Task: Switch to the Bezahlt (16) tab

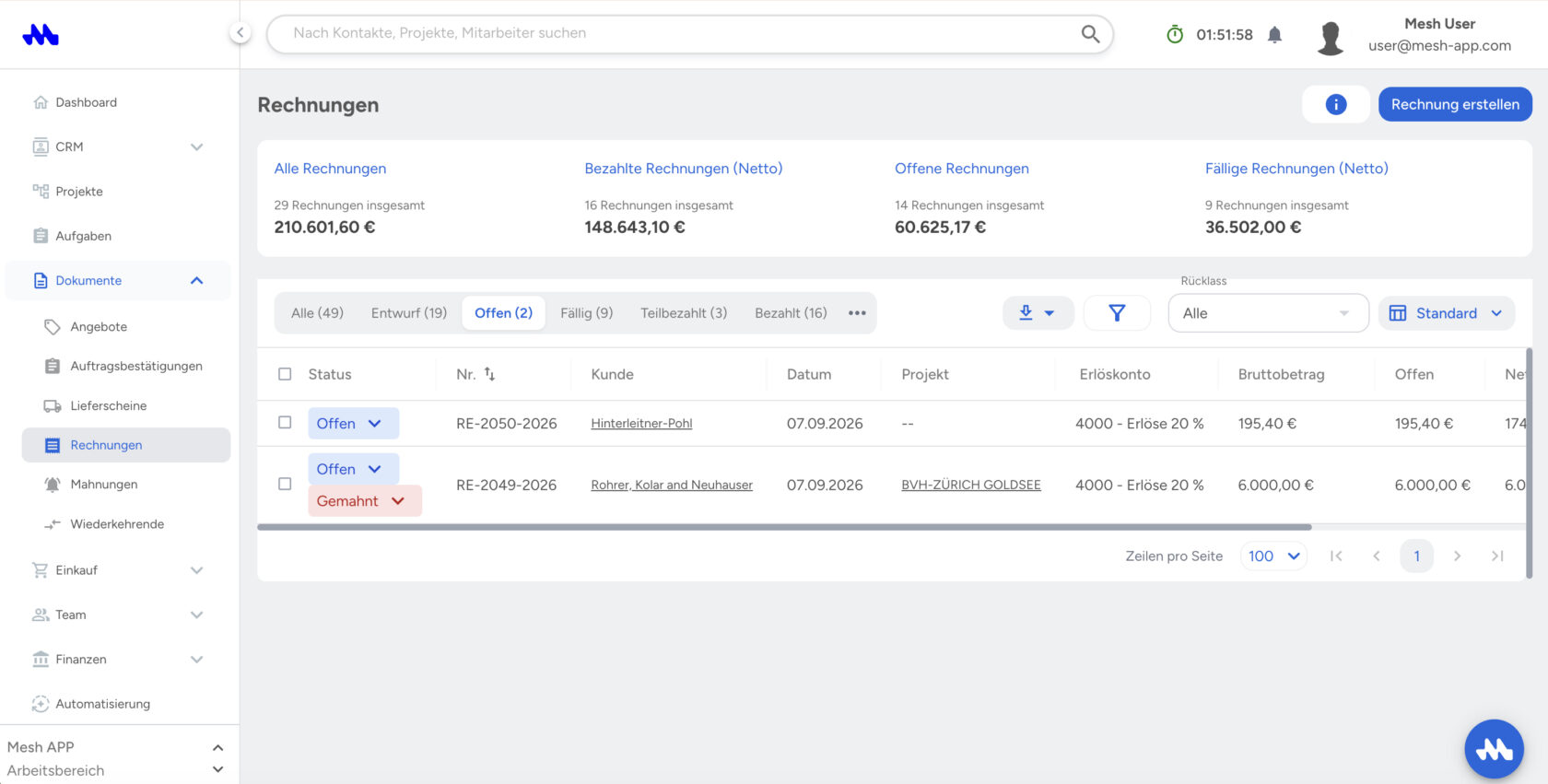Action: click(x=791, y=313)
